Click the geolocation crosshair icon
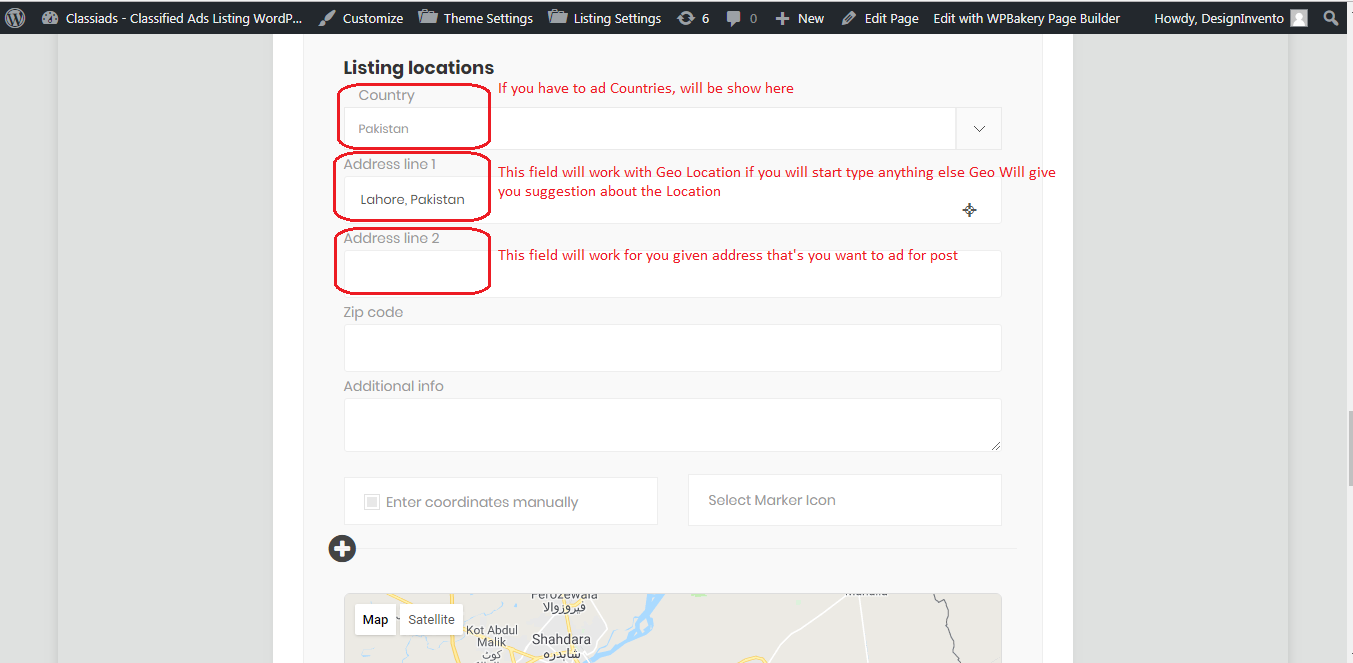1353x663 pixels. [x=969, y=209]
